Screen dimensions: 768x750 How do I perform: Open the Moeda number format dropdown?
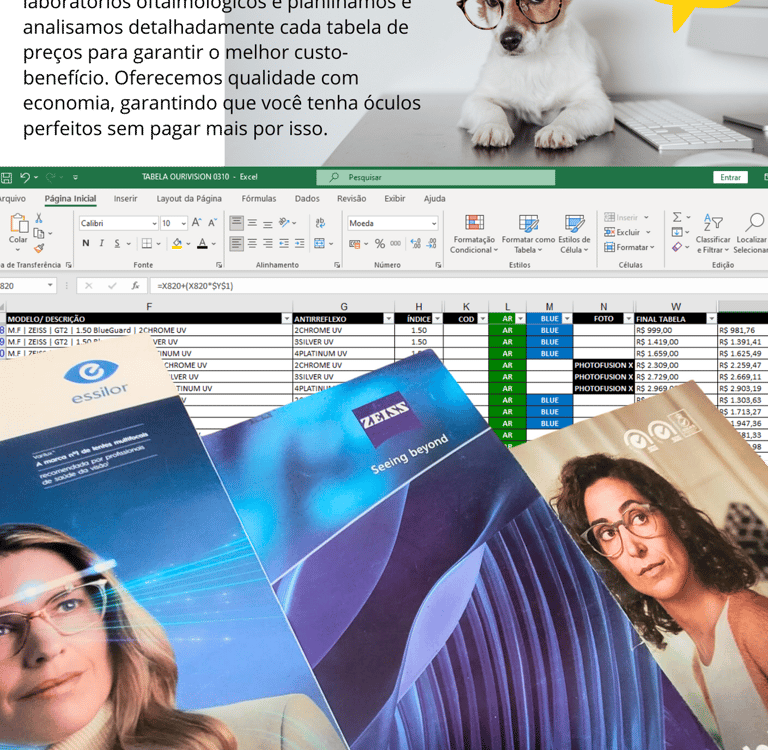click(434, 223)
